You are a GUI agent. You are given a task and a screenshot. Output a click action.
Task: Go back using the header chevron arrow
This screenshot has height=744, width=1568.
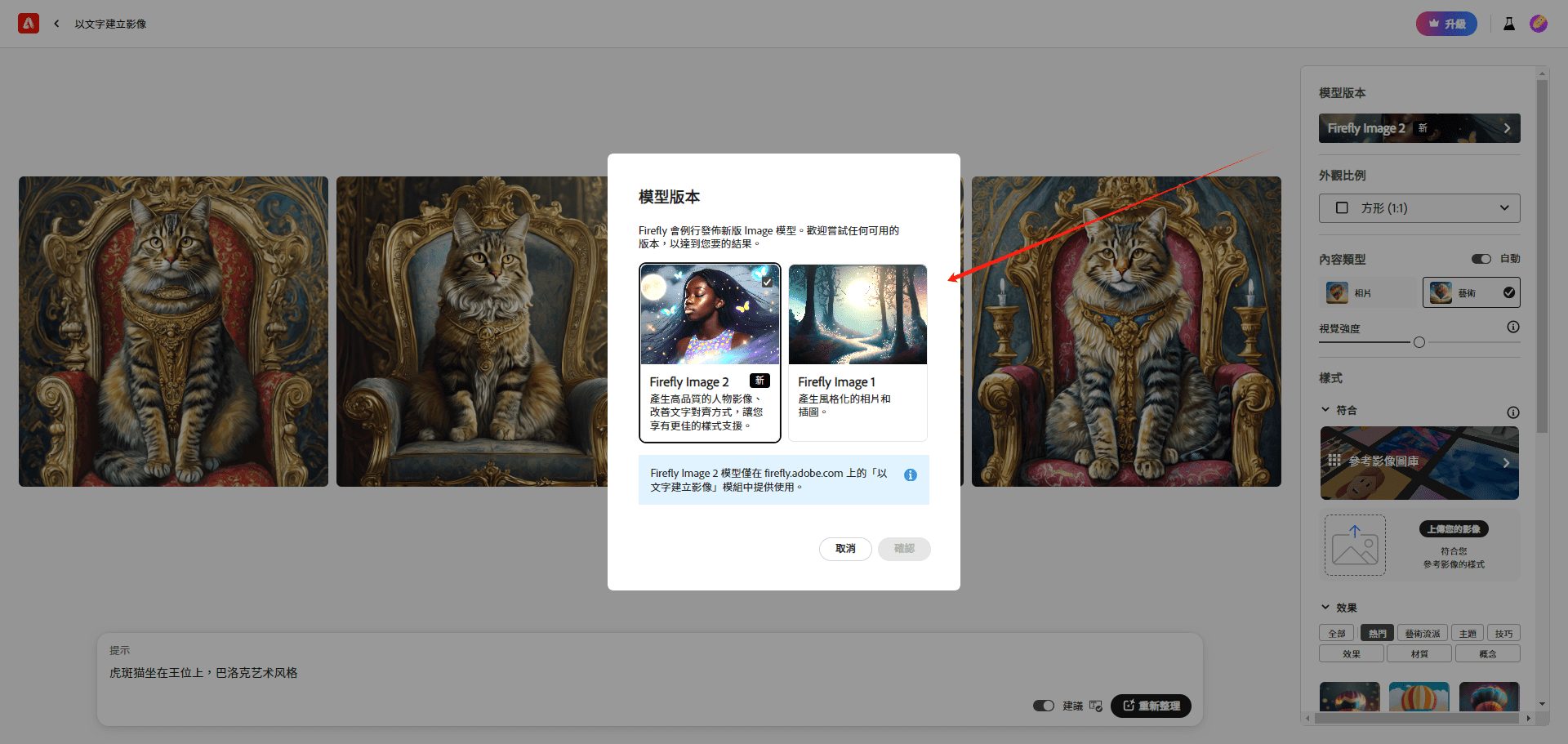click(x=56, y=24)
